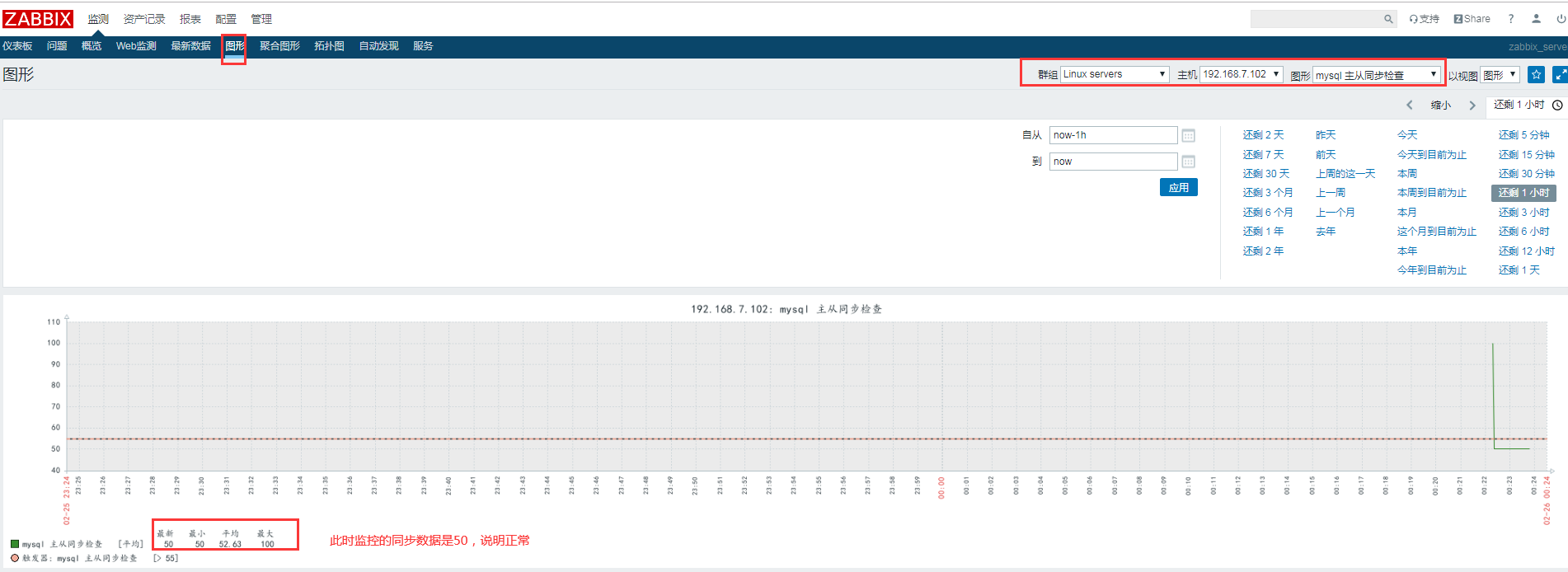Open the 配置 top menu

[226, 19]
